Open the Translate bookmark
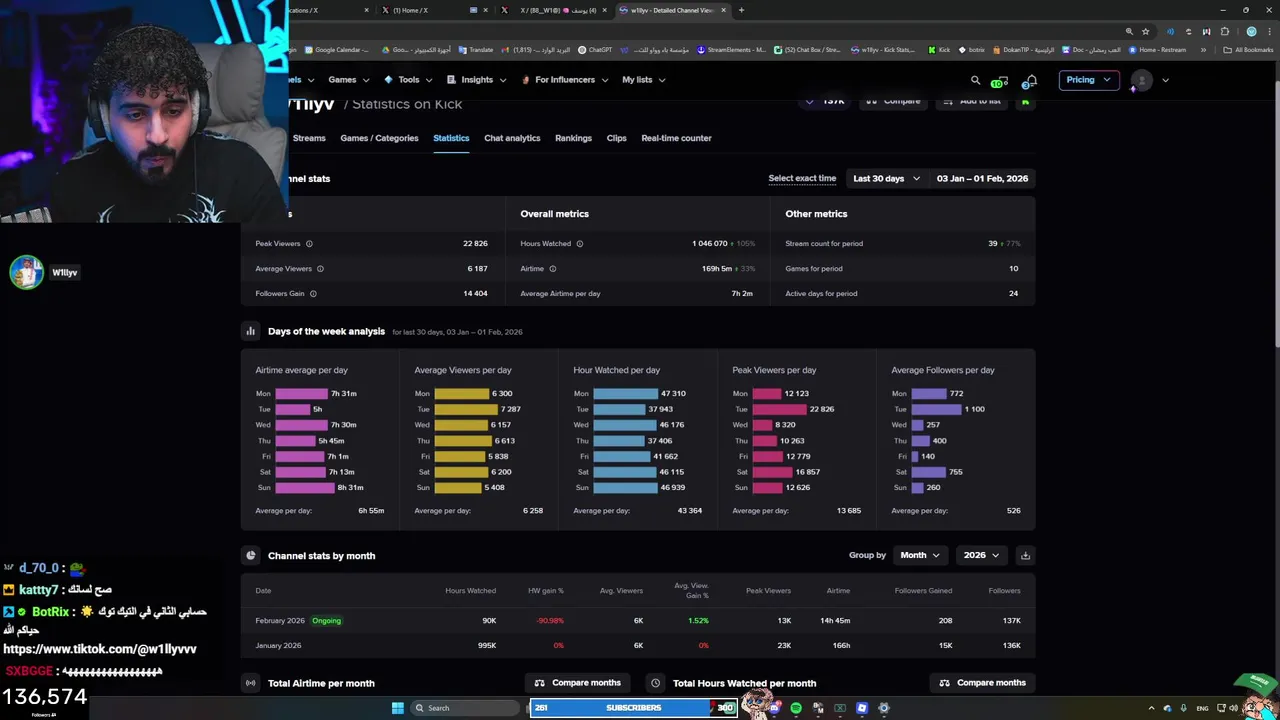This screenshot has width=1280, height=720. [x=475, y=50]
